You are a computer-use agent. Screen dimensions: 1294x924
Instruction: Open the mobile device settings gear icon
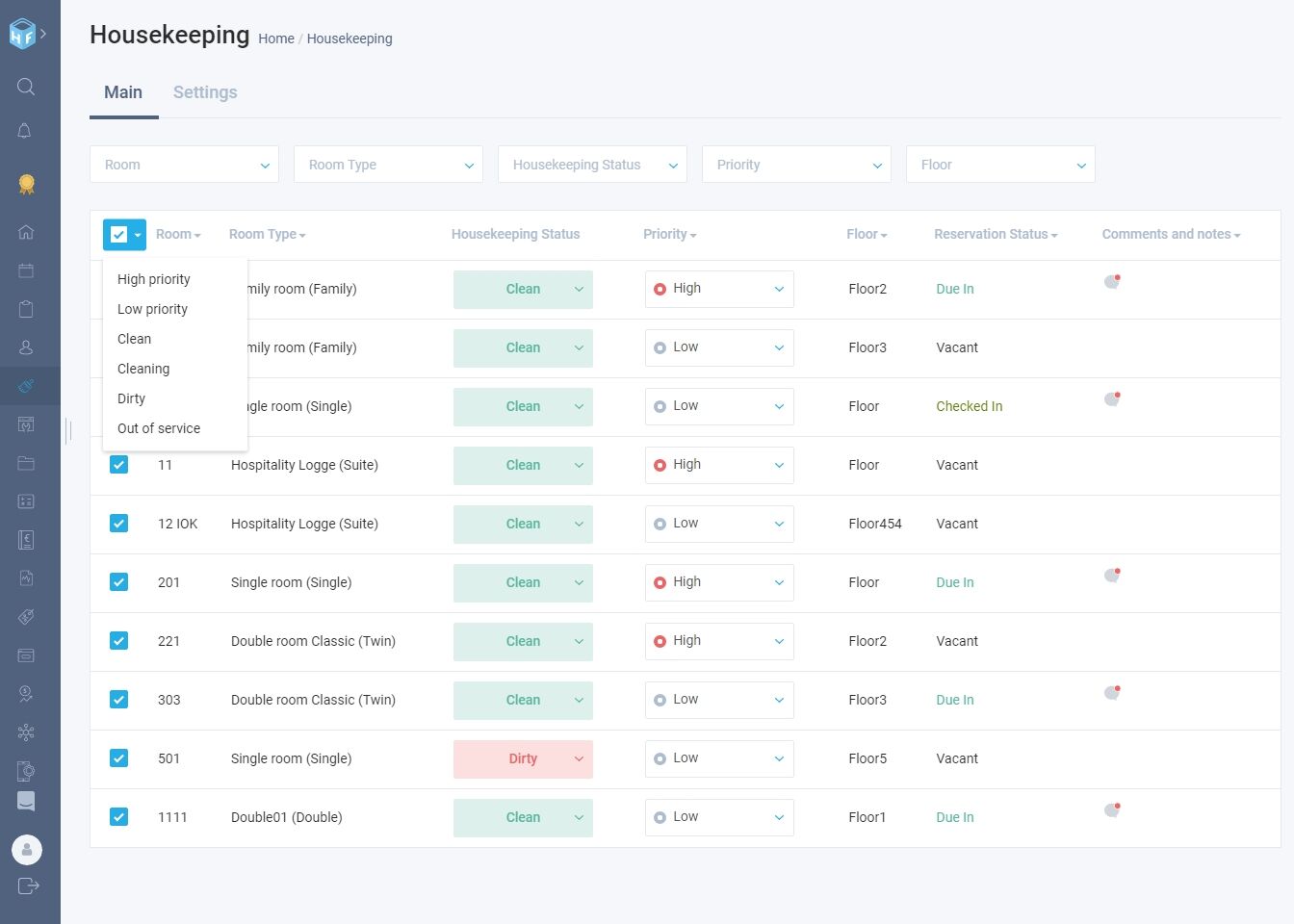coord(26,771)
